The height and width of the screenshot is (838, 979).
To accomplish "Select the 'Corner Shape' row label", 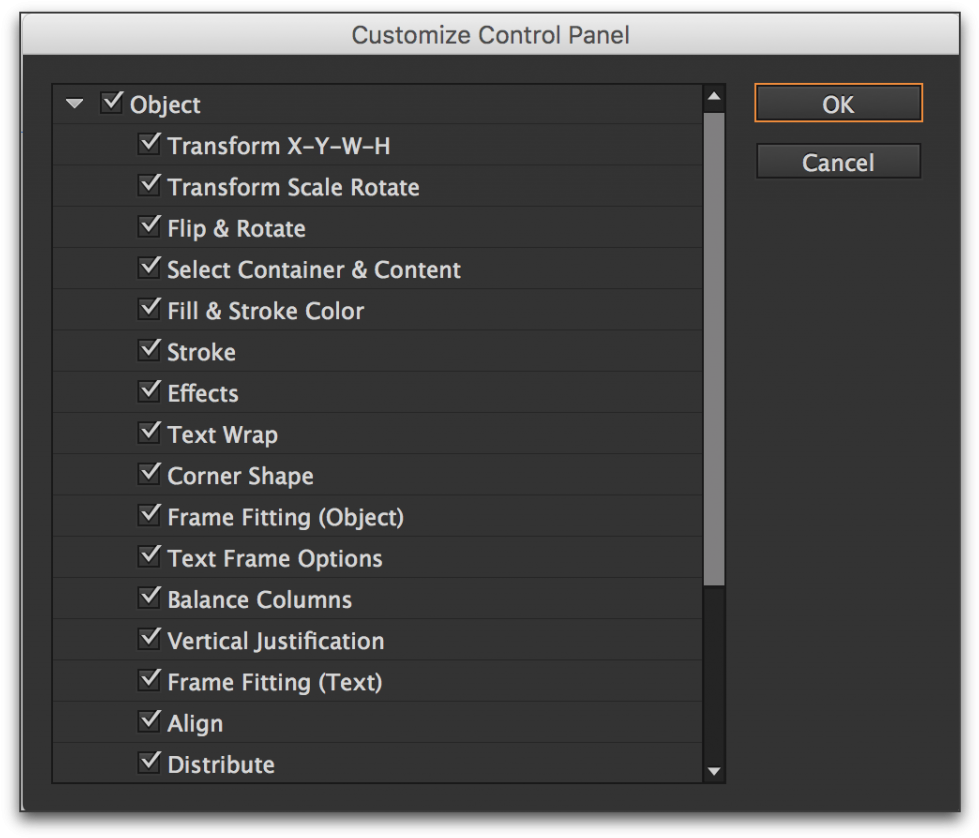I will tap(240, 476).
